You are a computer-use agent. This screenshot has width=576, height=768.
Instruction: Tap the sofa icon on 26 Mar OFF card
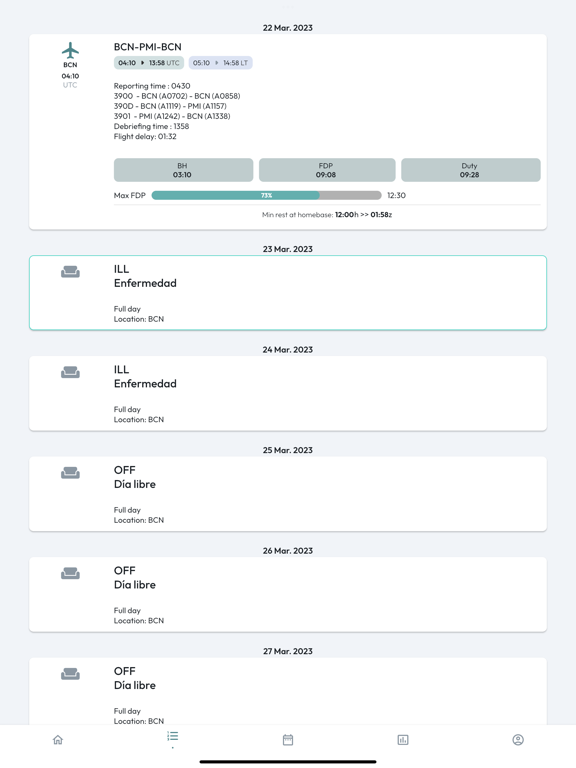click(x=70, y=573)
